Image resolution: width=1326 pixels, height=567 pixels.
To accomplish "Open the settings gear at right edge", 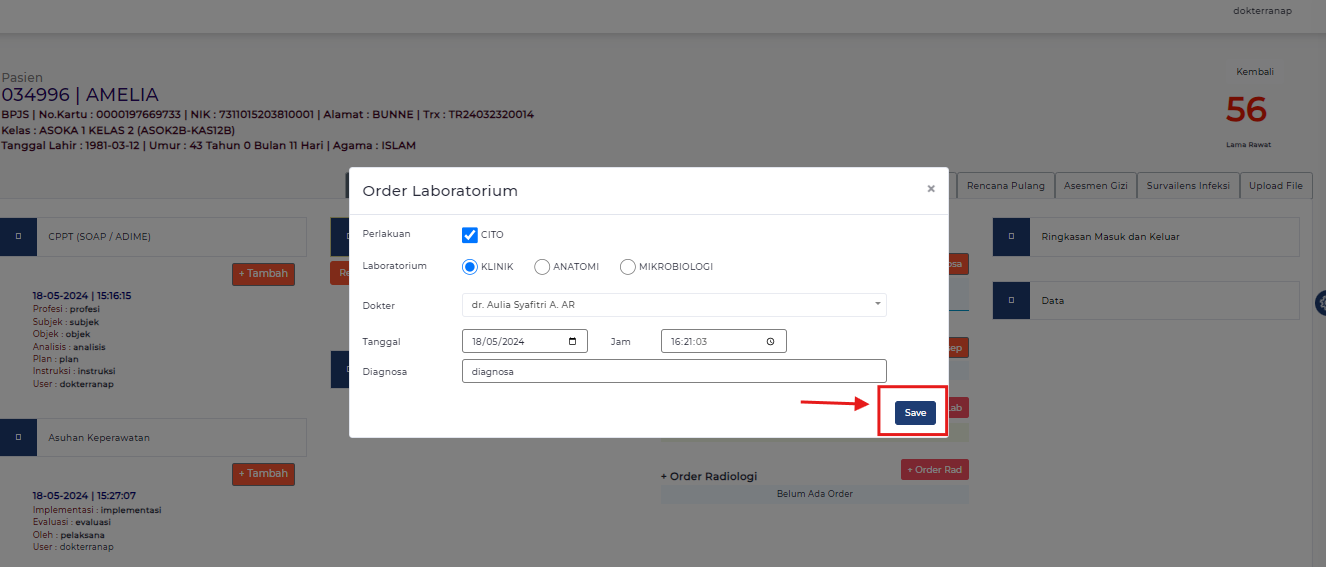I will tap(1320, 303).
